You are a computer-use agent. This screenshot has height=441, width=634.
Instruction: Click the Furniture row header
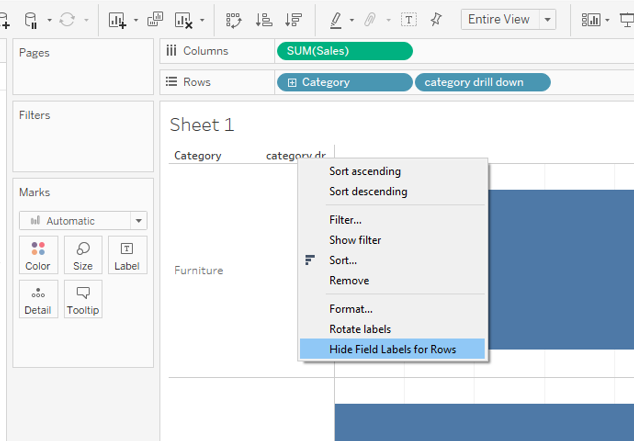coord(199,270)
